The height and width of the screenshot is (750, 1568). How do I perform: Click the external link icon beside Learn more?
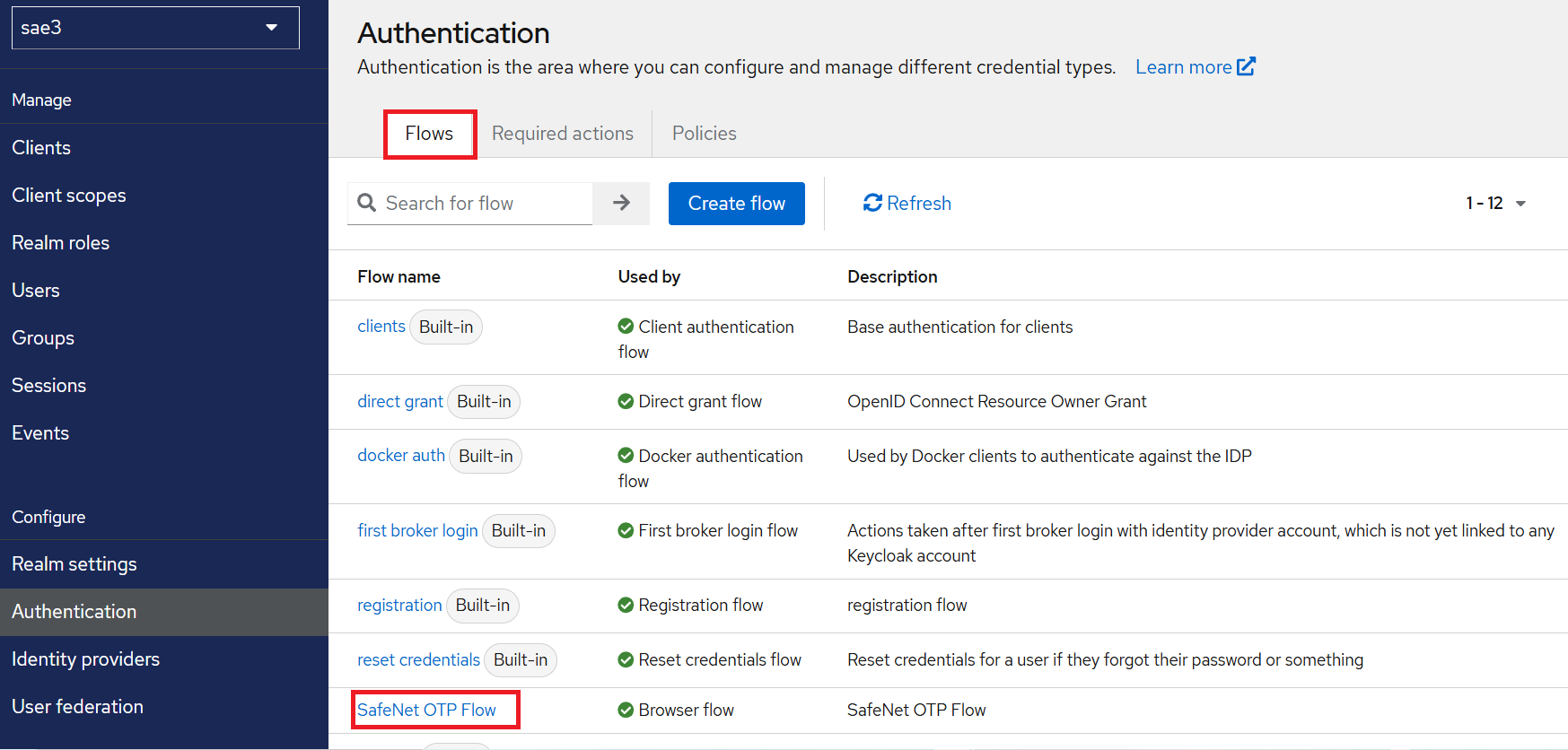tap(1246, 67)
